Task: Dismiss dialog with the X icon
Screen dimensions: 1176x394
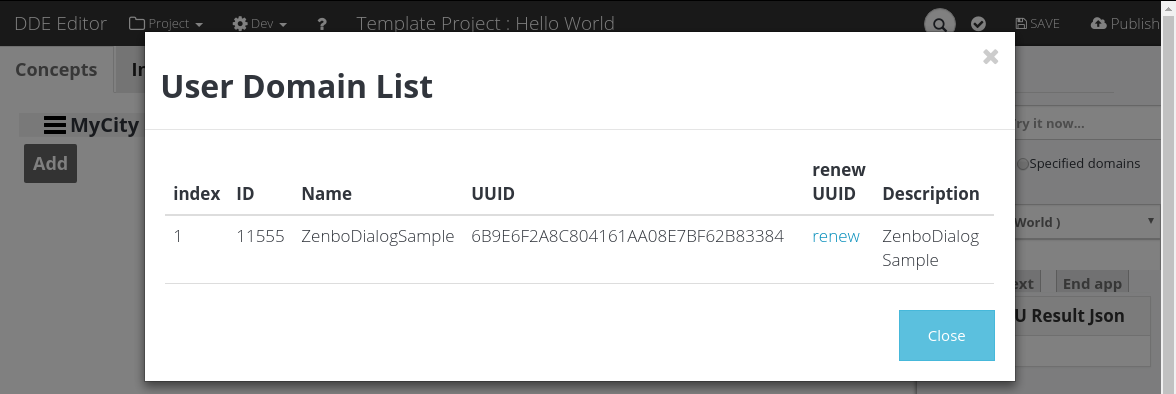Action: click(x=990, y=56)
